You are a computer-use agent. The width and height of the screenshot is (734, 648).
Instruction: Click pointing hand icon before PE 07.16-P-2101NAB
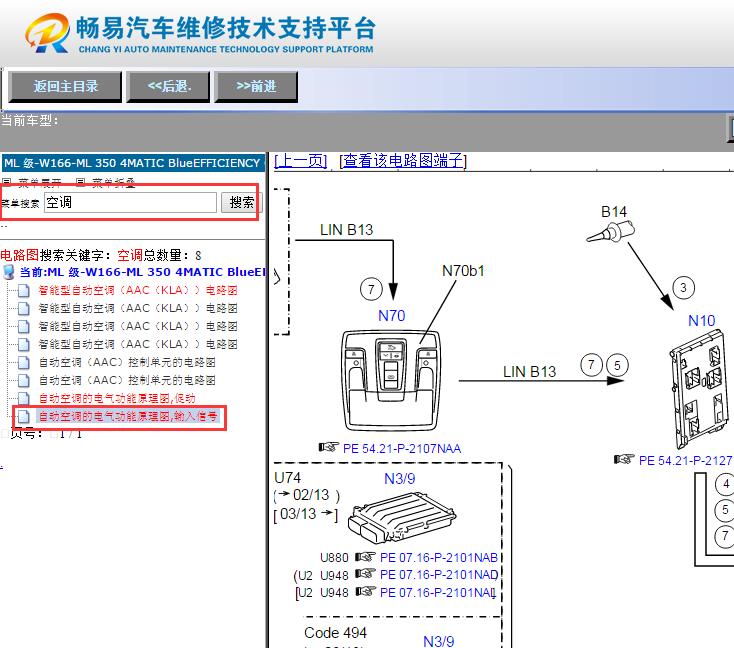click(366, 557)
